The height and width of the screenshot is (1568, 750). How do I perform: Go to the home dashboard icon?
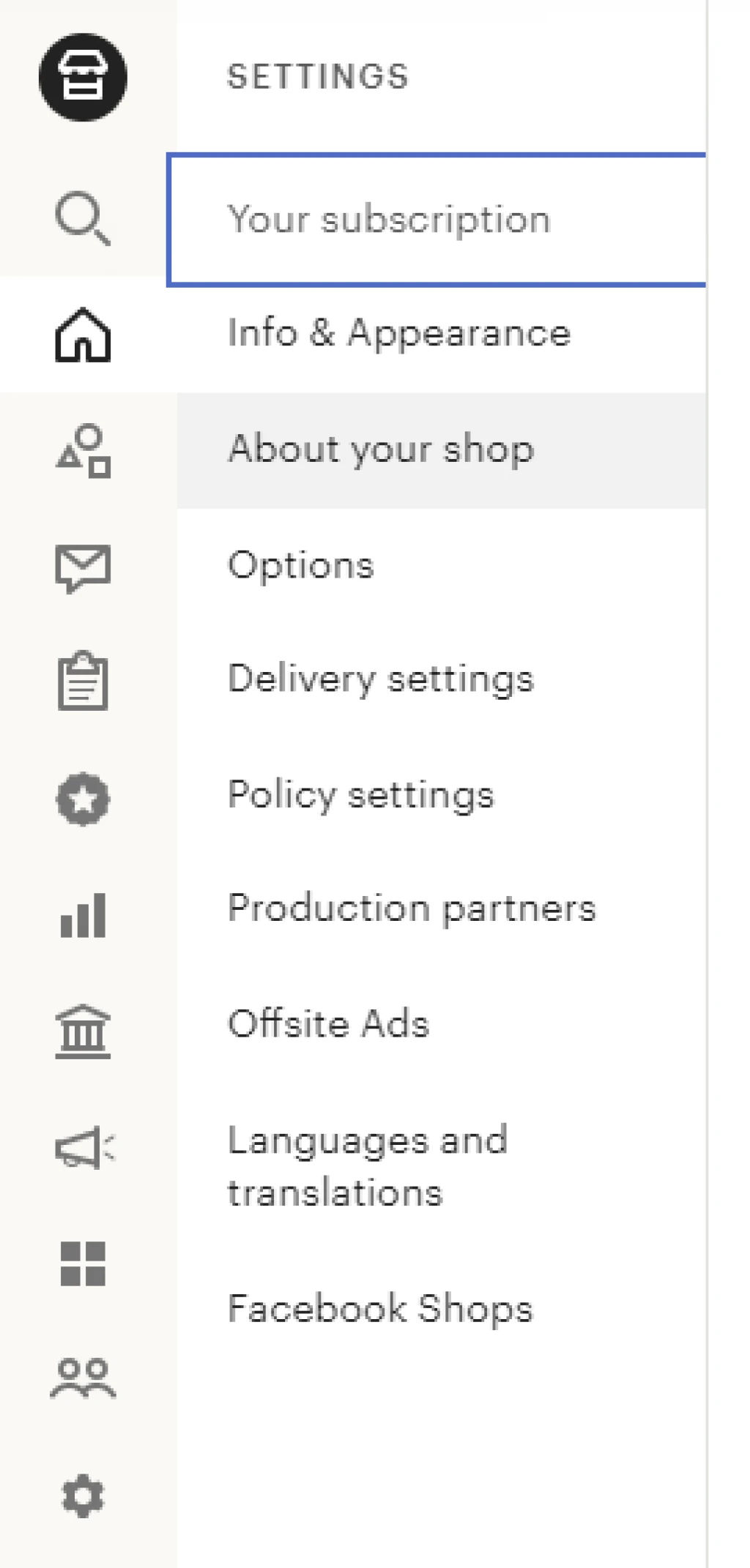coord(83,335)
